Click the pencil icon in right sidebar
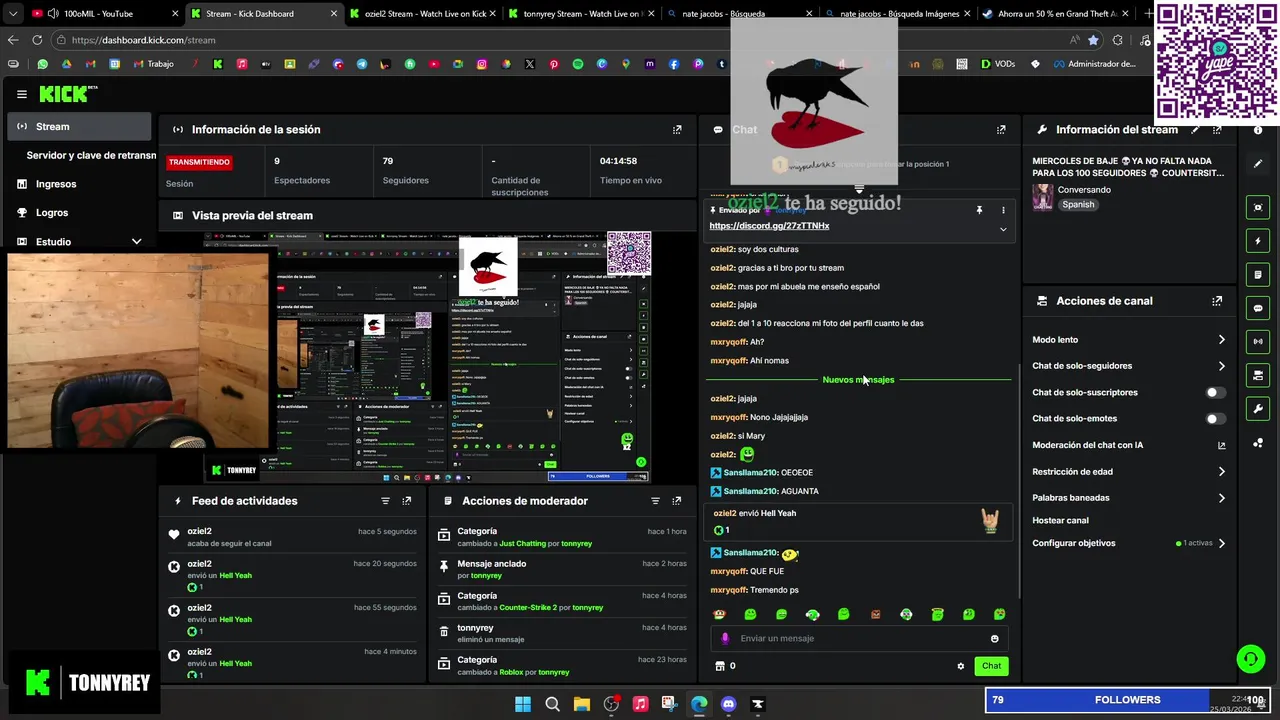The width and height of the screenshot is (1280, 720). pyautogui.click(x=1258, y=163)
